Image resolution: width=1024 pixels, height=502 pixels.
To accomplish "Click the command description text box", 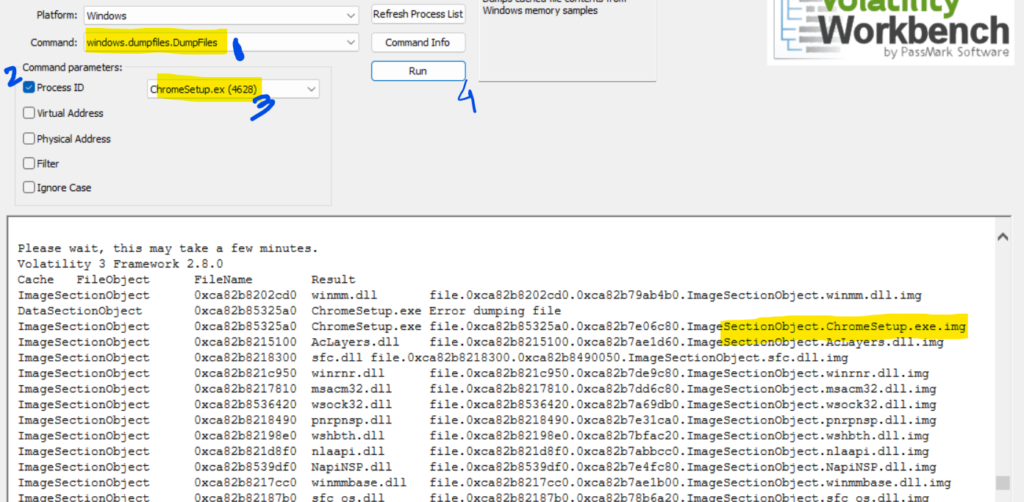I will [x=566, y=40].
